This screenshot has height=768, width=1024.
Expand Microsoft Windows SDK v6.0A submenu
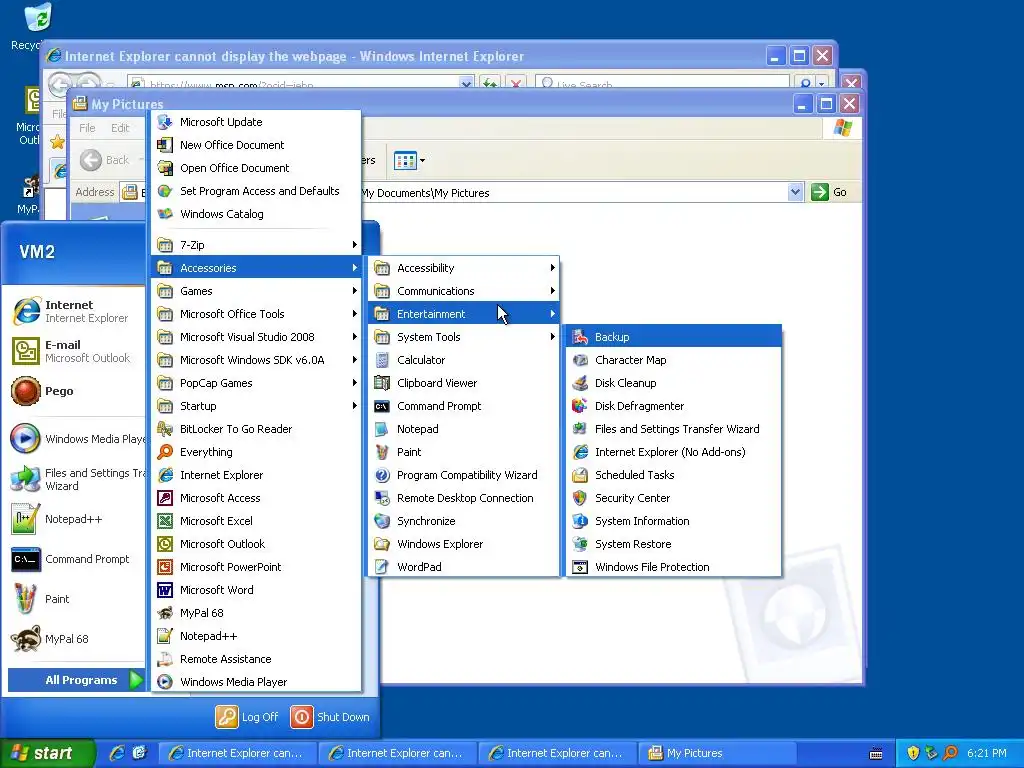pyautogui.click(x=256, y=360)
